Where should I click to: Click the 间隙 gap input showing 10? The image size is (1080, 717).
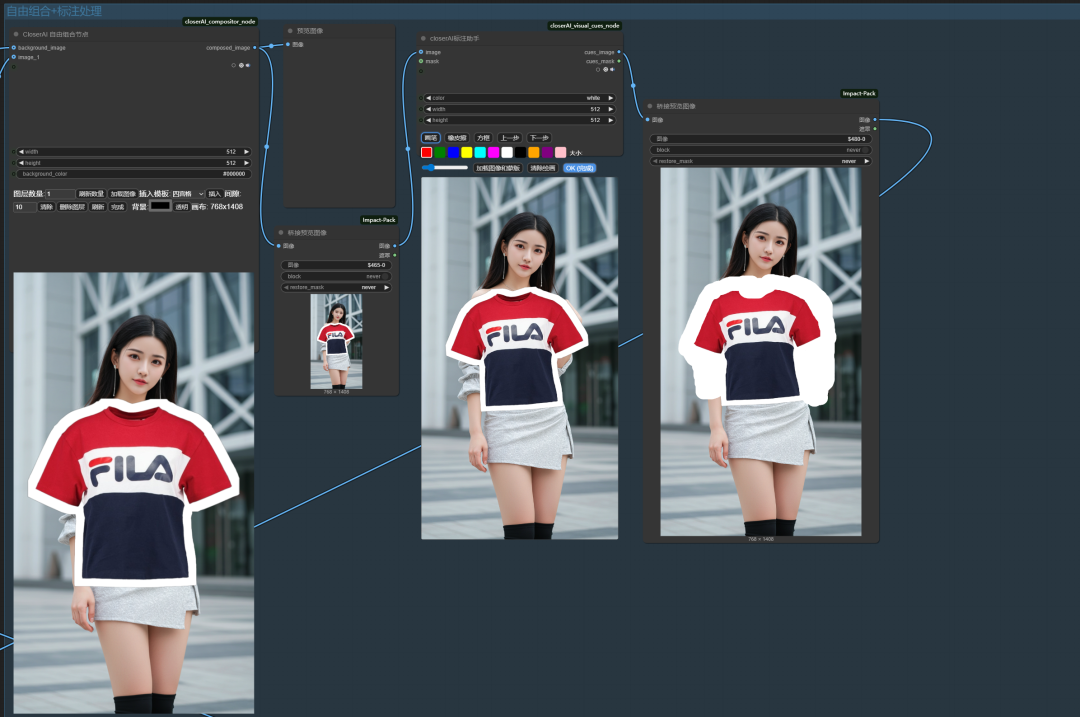click(25, 207)
